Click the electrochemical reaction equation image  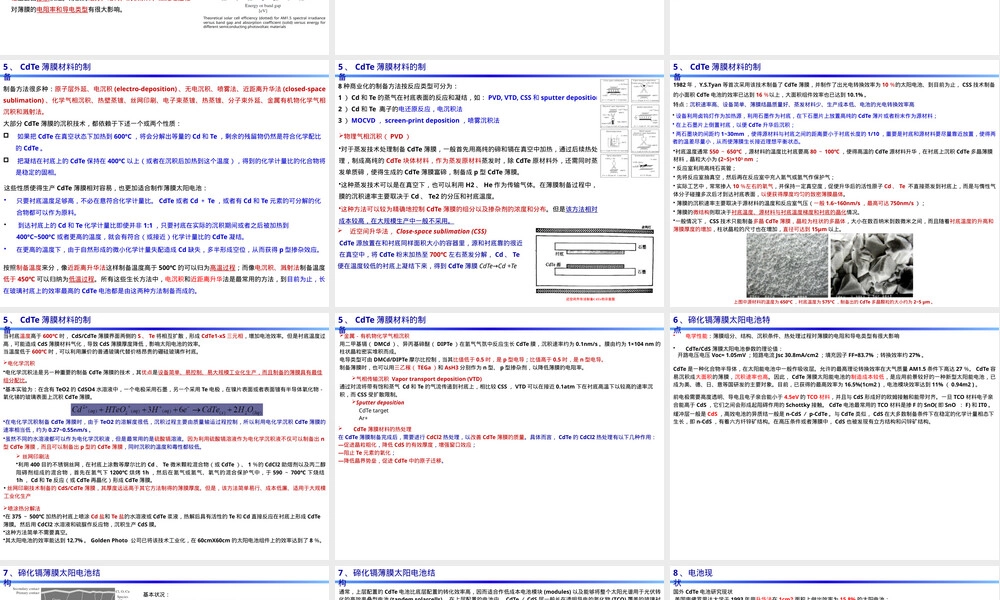pyautogui.click(x=166, y=410)
